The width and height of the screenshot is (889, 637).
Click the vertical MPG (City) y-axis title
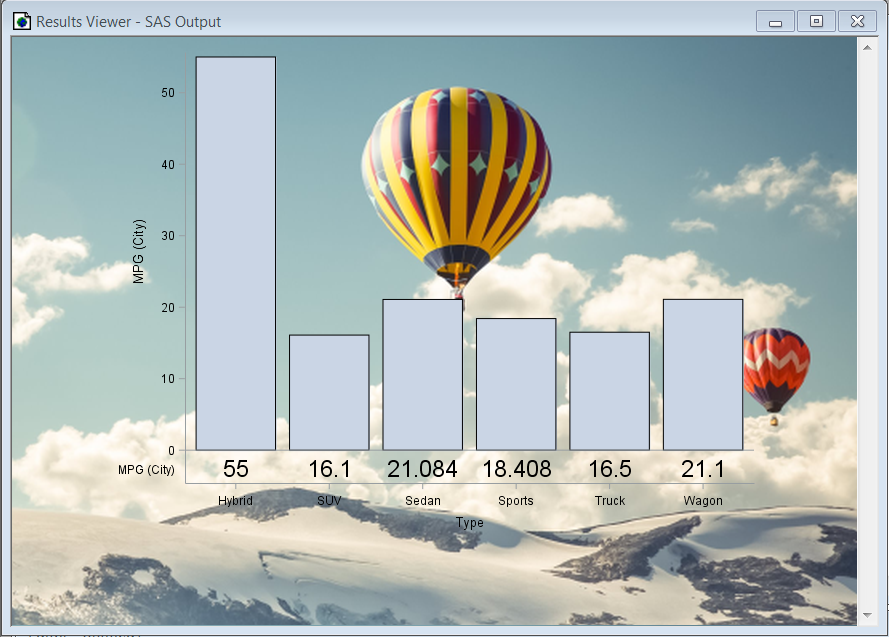pos(139,251)
